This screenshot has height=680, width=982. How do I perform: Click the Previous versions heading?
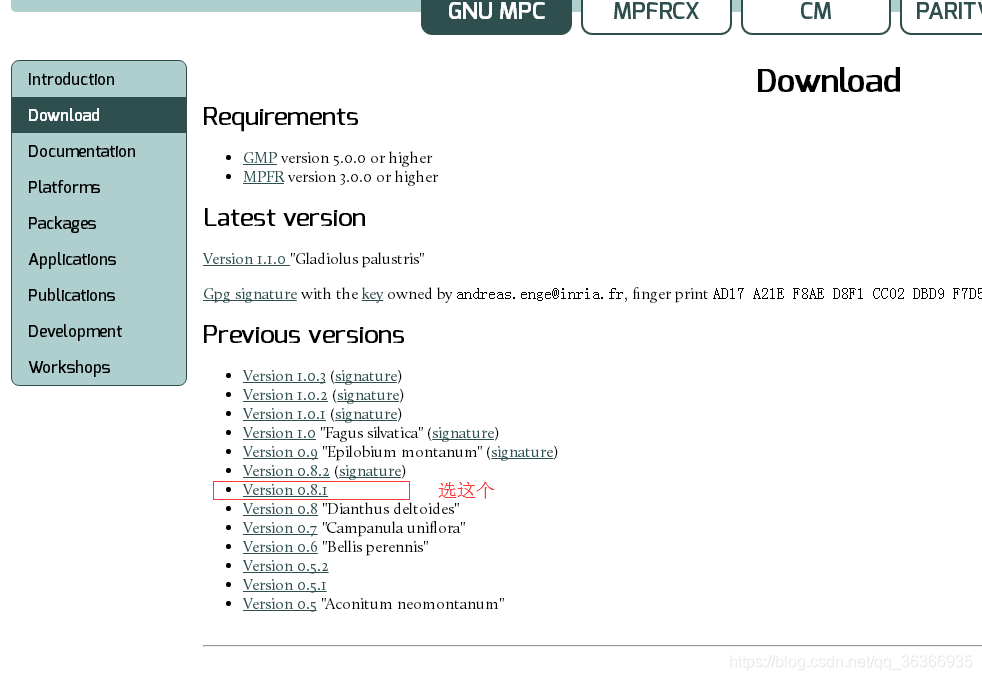(303, 335)
